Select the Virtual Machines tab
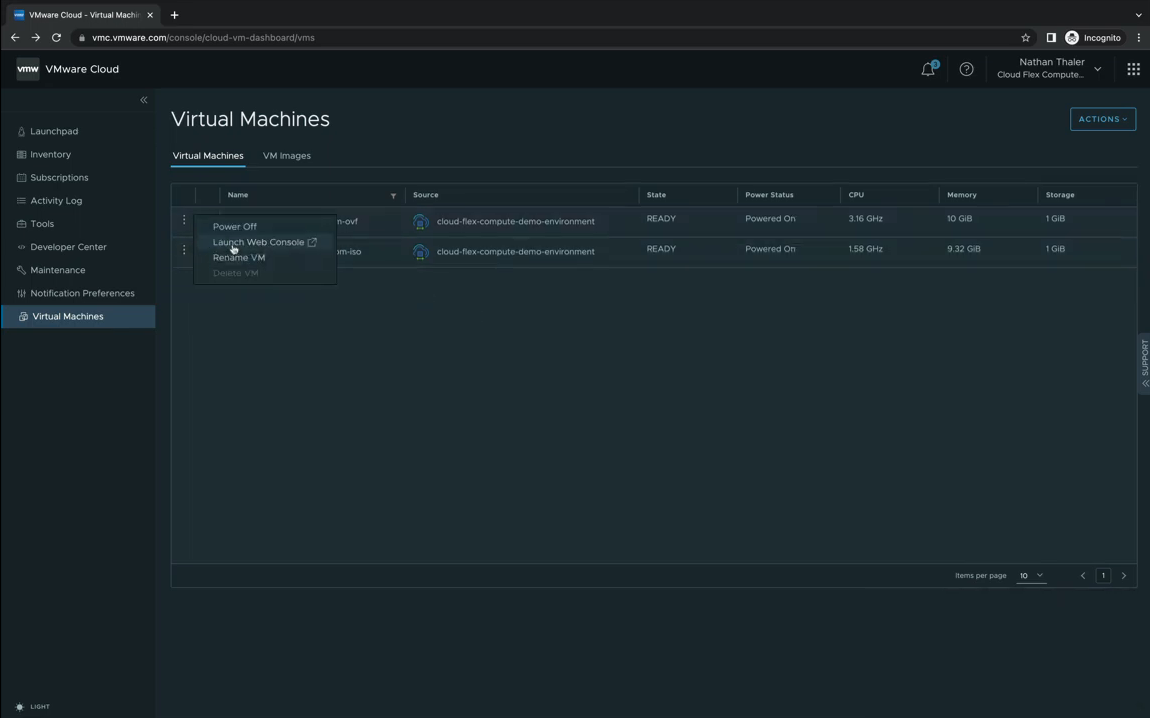1150x718 pixels. 208,155
